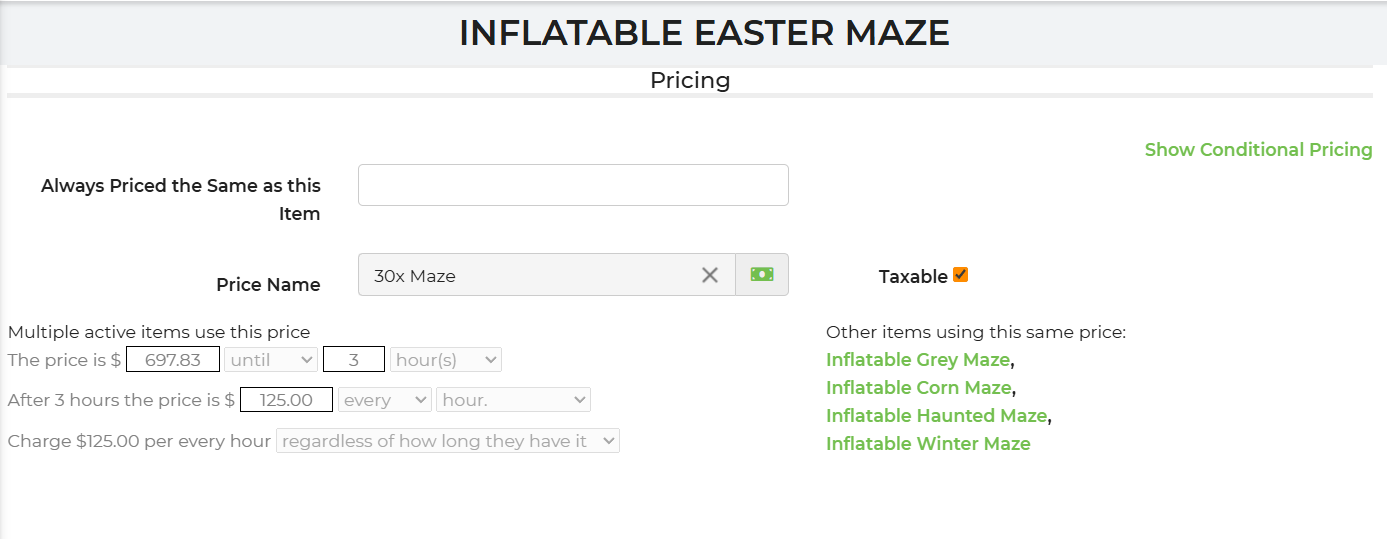Click the 697.83 price input
The height and width of the screenshot is (539, 1387).
click(x=173, y=360)
